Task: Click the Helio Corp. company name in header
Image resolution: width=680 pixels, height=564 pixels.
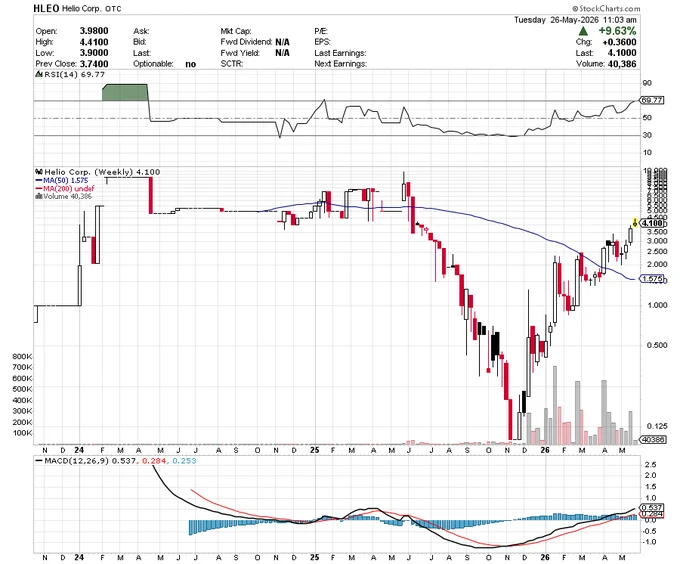Action: [x=82, y=9]
